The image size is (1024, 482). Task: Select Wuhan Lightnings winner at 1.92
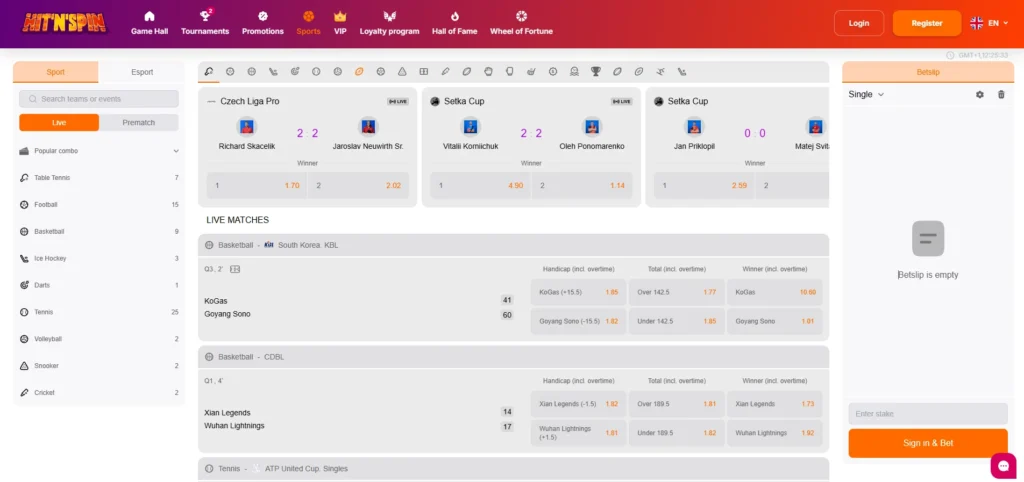coord(775,433)
